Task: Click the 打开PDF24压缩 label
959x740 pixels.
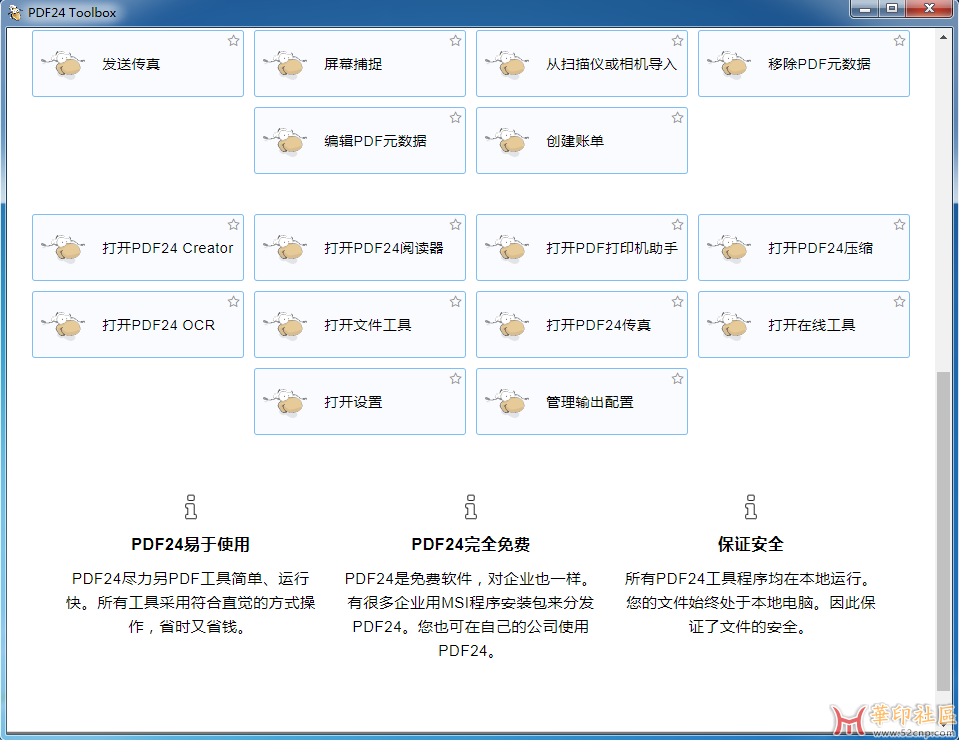Action: tap(820, 248)
